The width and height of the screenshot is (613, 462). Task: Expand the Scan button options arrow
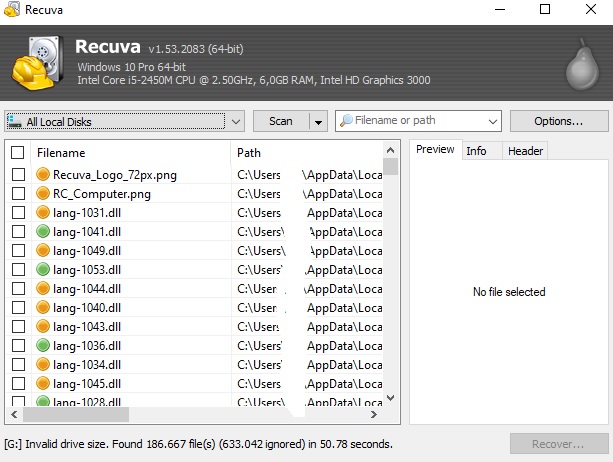[319, 122]
